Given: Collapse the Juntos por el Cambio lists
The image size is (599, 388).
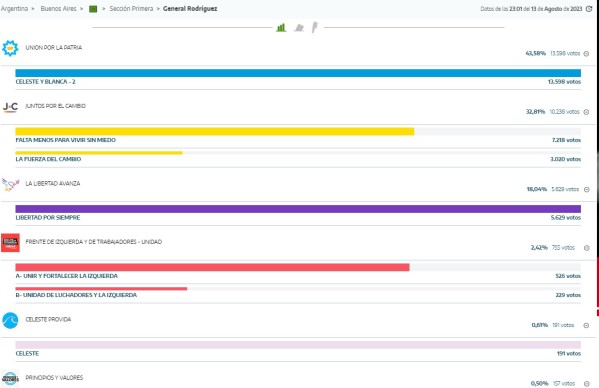Looking at the screenshot, I should (586, 112).
